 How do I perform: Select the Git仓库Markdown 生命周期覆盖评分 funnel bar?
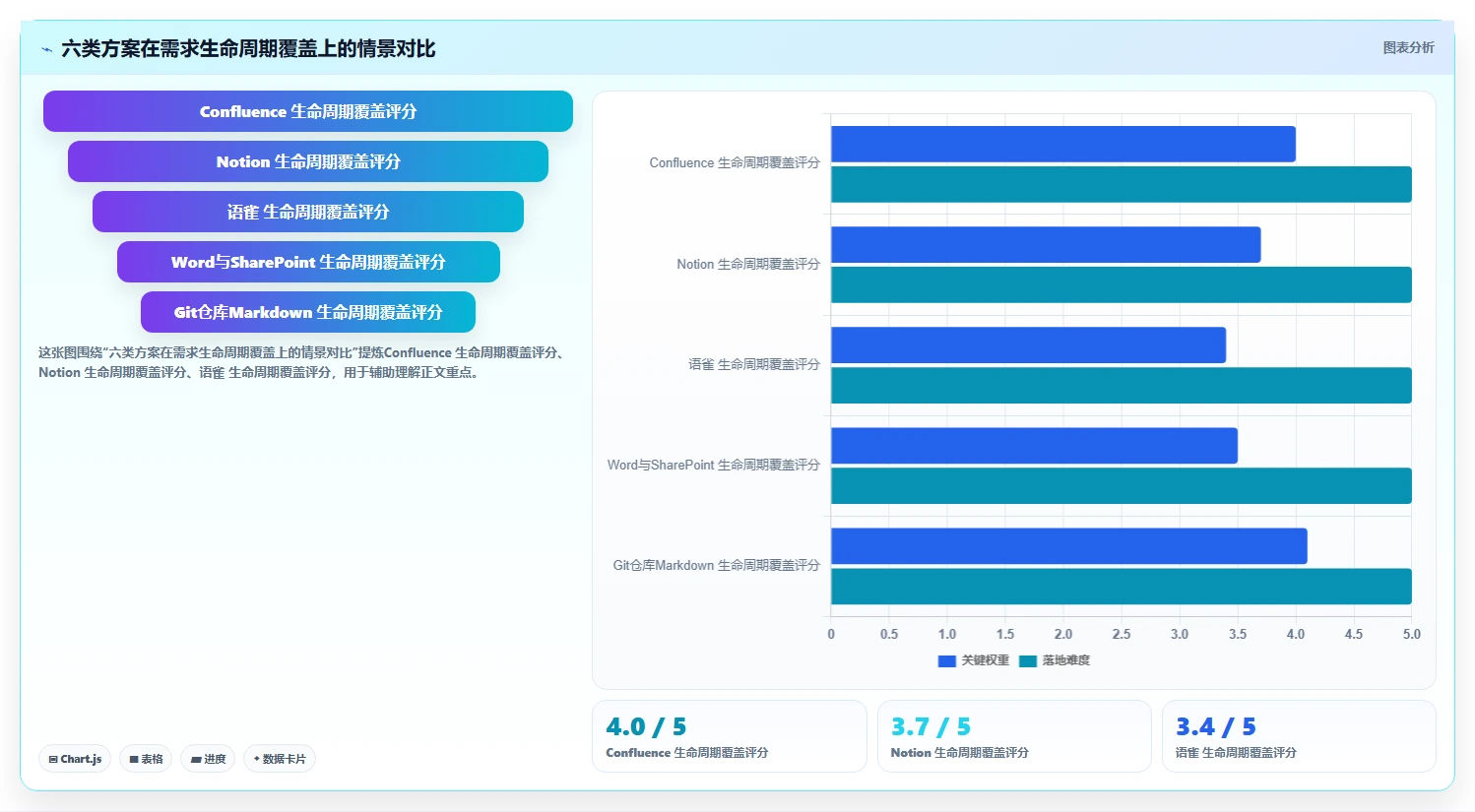tap(308, 312)
